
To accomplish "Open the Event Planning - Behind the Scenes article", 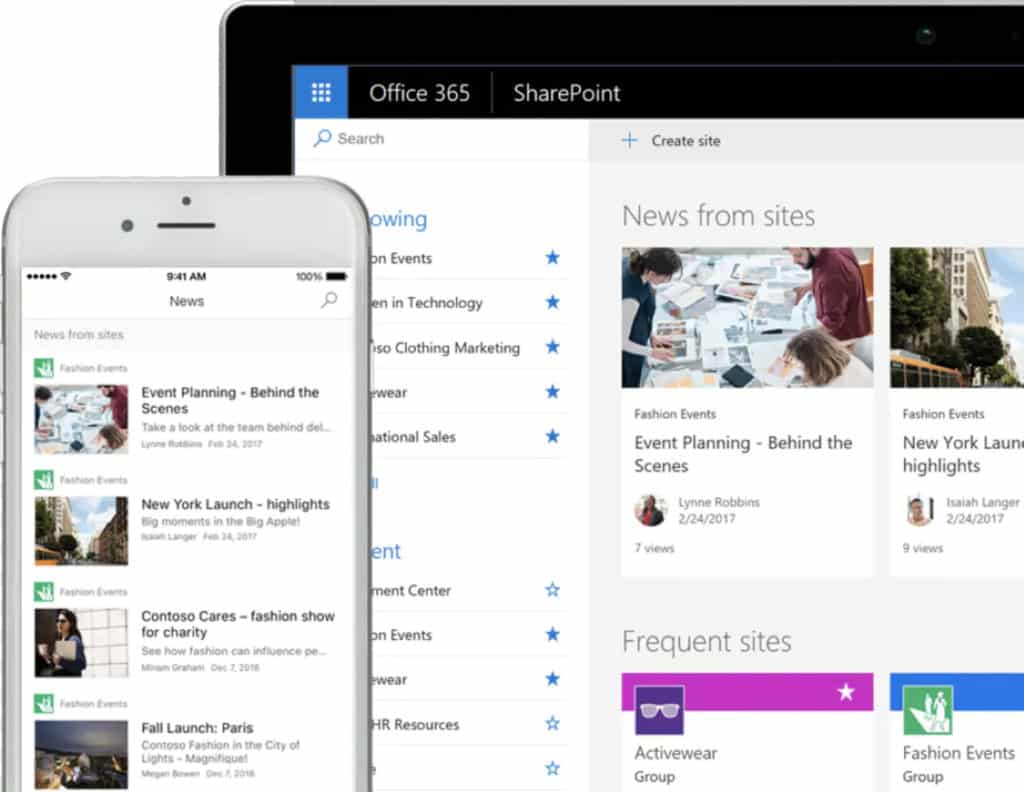I will tap(743, 454).
